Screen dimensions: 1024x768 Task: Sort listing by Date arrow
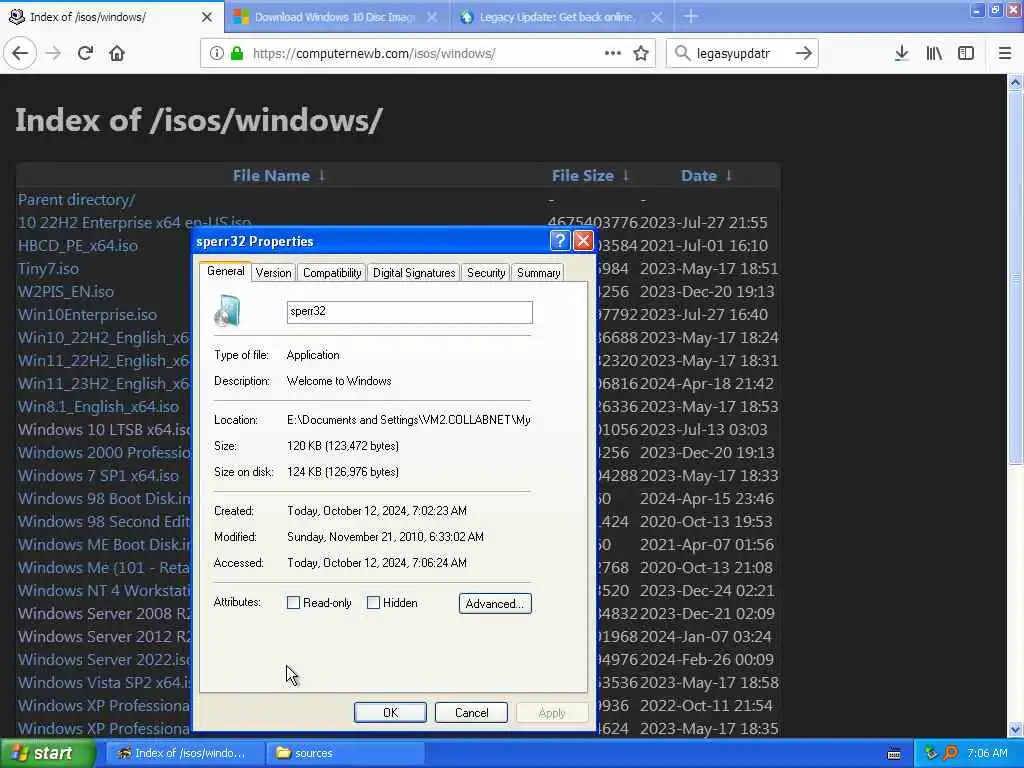[x=729, y=175]
